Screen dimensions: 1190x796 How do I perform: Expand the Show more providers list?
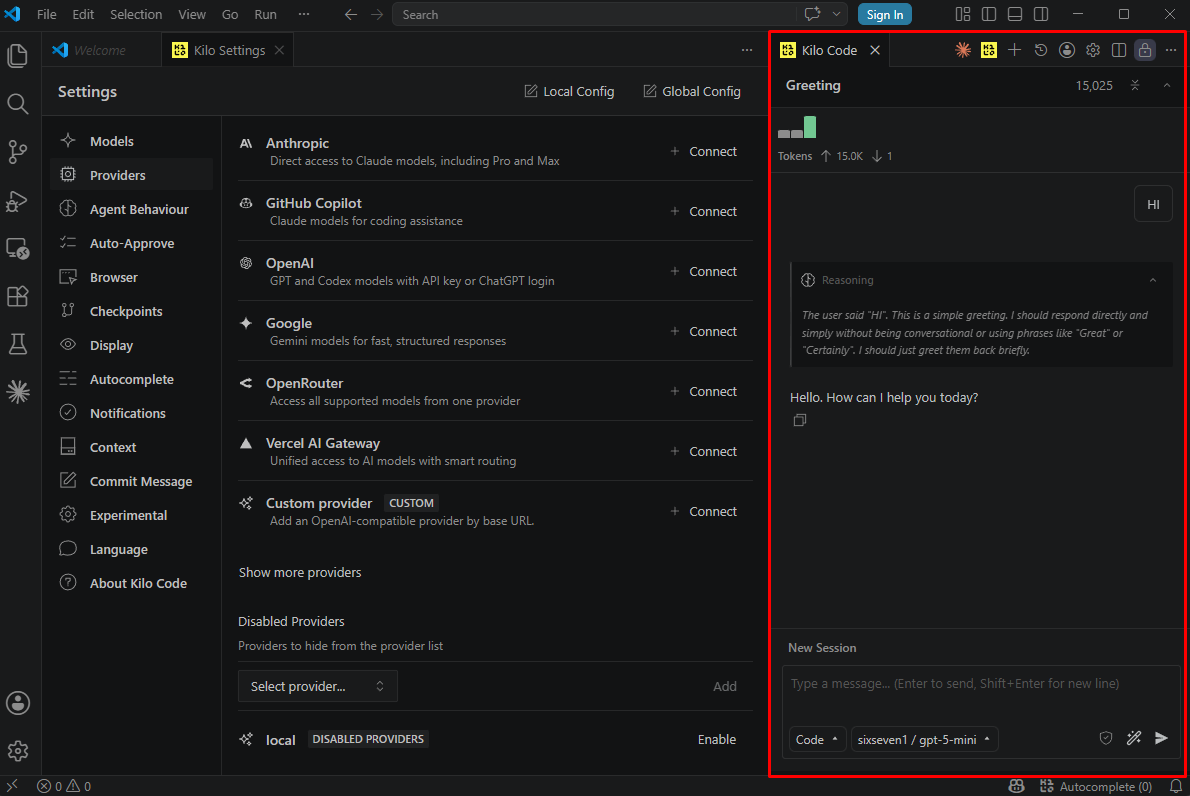pyautogui.click(x=300, y=572)
